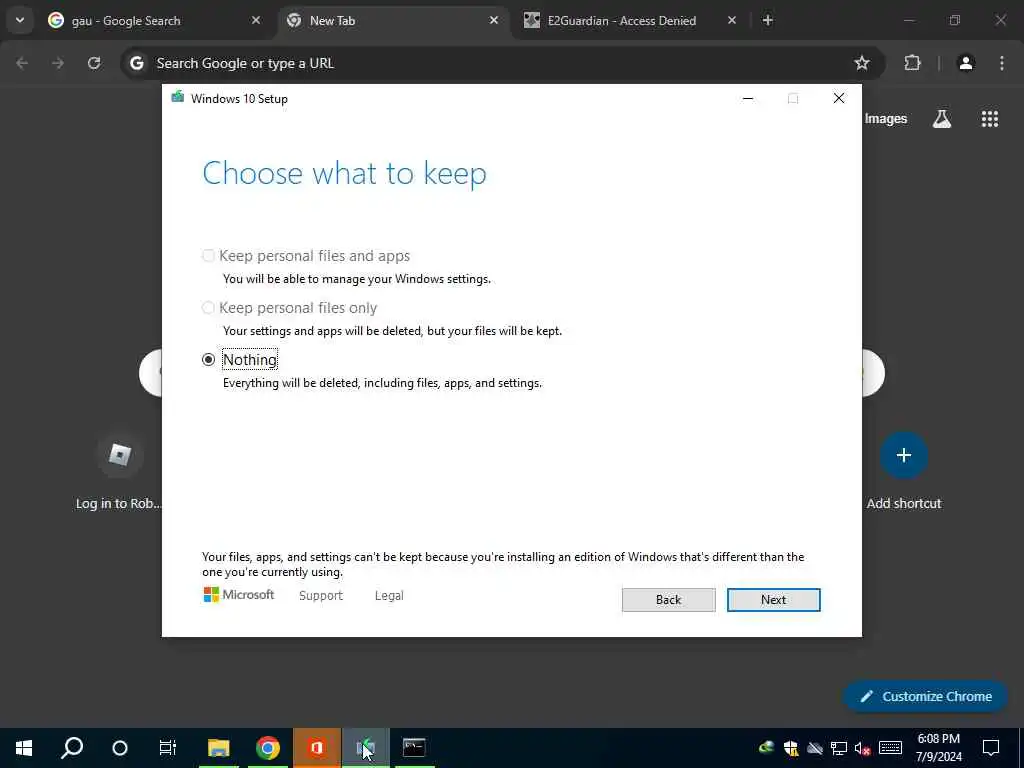This screenshot has height=768, width=1024.
Task: Switch to the gau - Google Search tab
Action: point(125,21)
